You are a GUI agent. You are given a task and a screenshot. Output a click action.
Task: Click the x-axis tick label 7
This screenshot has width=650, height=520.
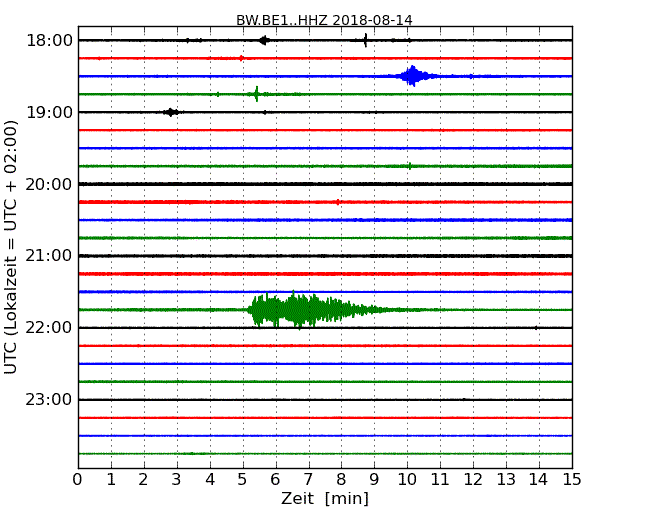point(308,480)
